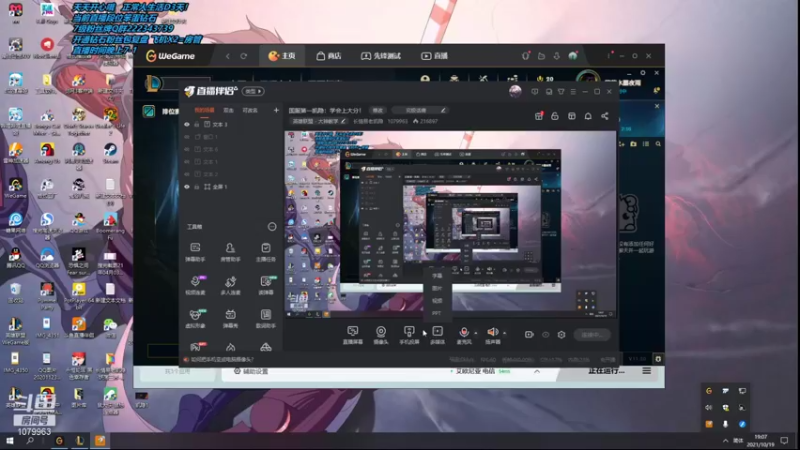Image resolution: width=800 pixels, height=450 pixels.
Task: Select 视频 from the 多媒体 menu
Action: pyautogui.click(x=437, y=301)
